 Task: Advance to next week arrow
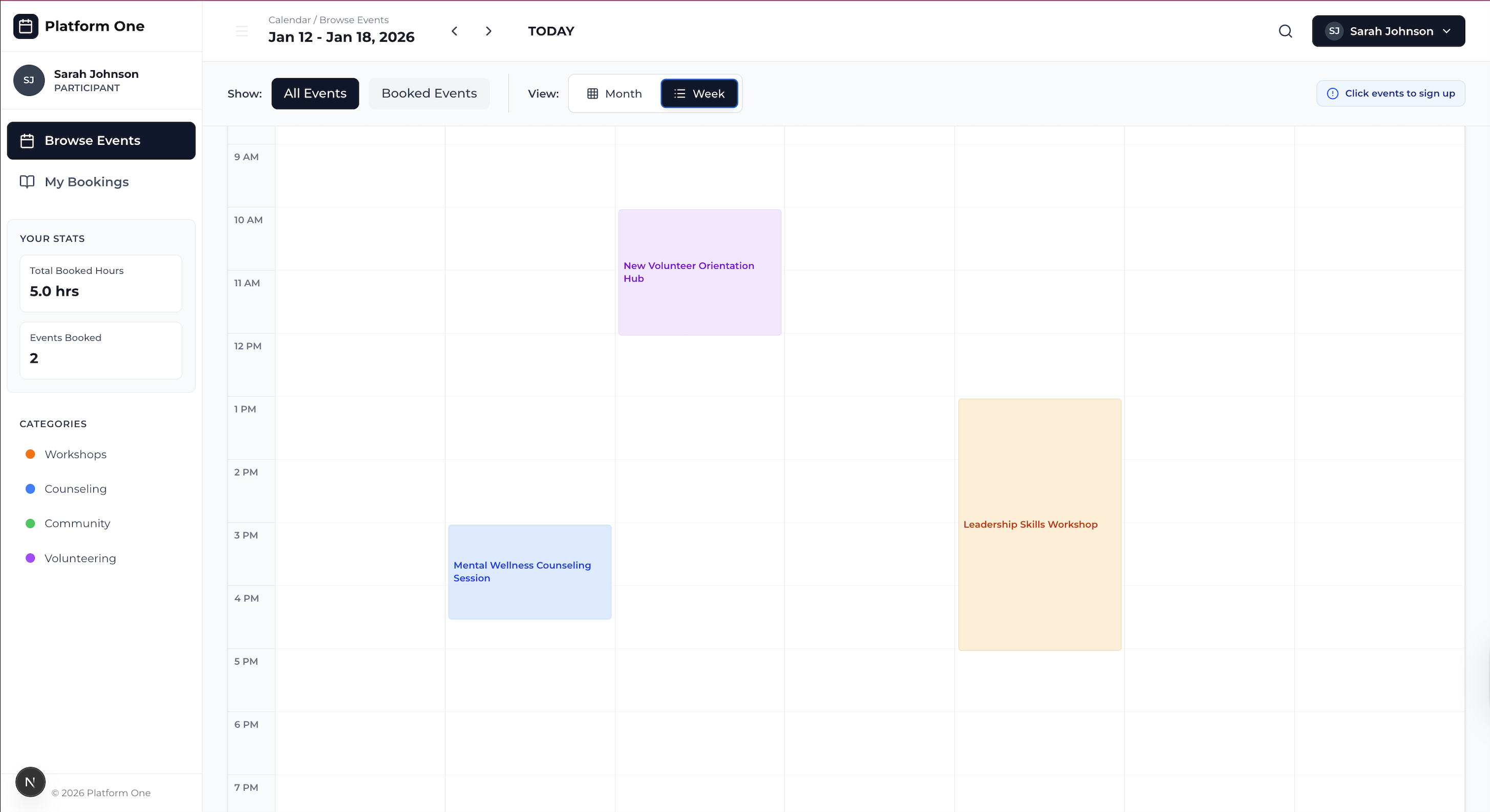coord(489,31)
